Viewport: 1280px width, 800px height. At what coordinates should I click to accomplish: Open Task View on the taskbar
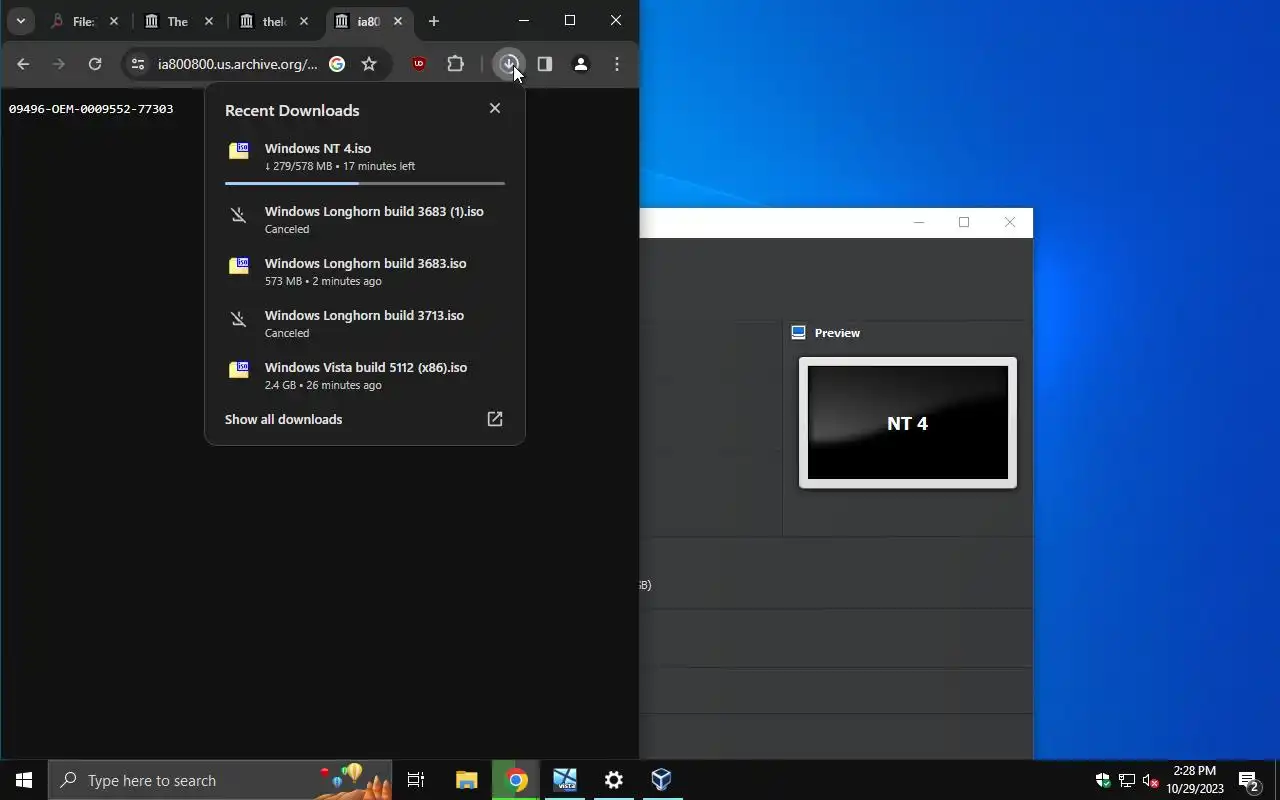pyautogui.click(x=416, y=780)
